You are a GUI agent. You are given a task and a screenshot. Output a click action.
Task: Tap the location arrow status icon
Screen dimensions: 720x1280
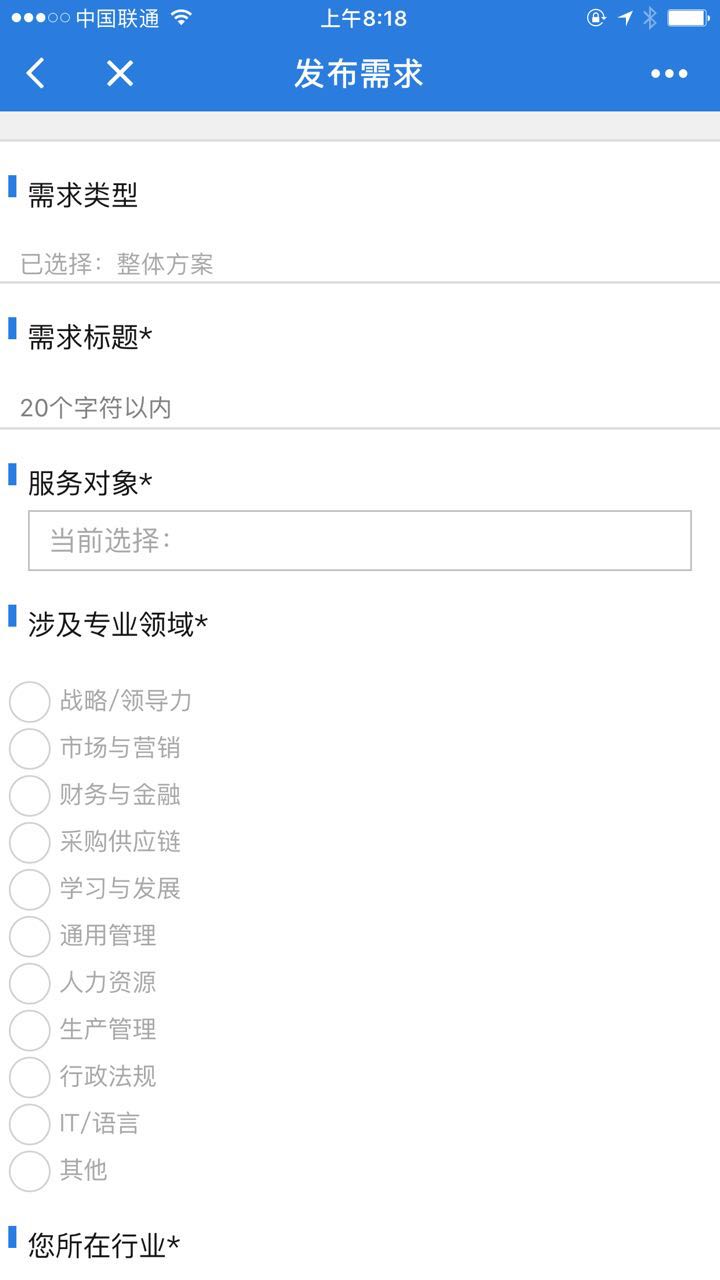[x=625, y=18]
